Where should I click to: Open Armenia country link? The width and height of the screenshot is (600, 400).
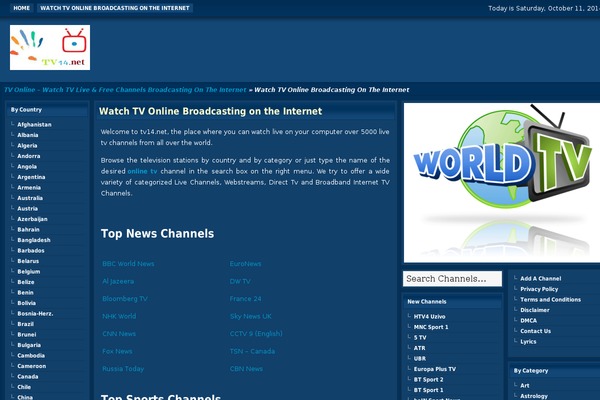[x=29, y=188]
